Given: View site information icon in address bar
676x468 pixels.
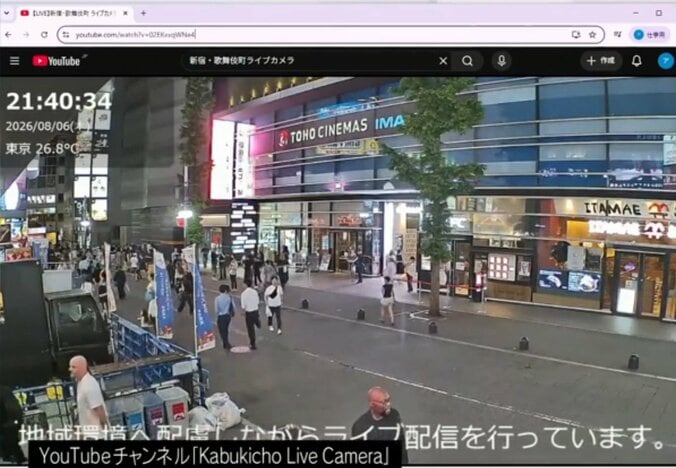Looking at the screenshot, I should click(66, 34).
